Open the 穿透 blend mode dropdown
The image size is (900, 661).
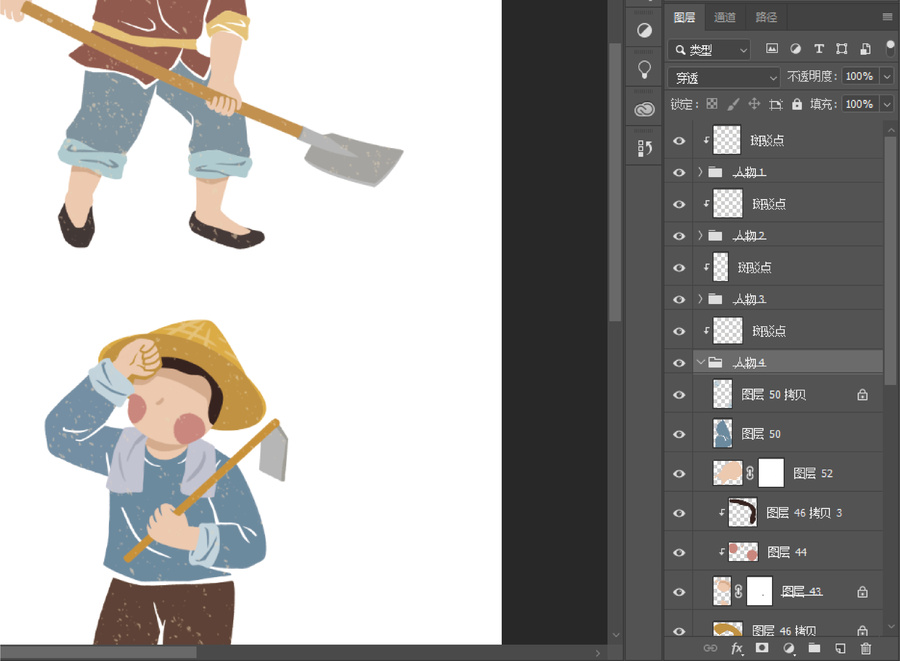click(724, 77)
